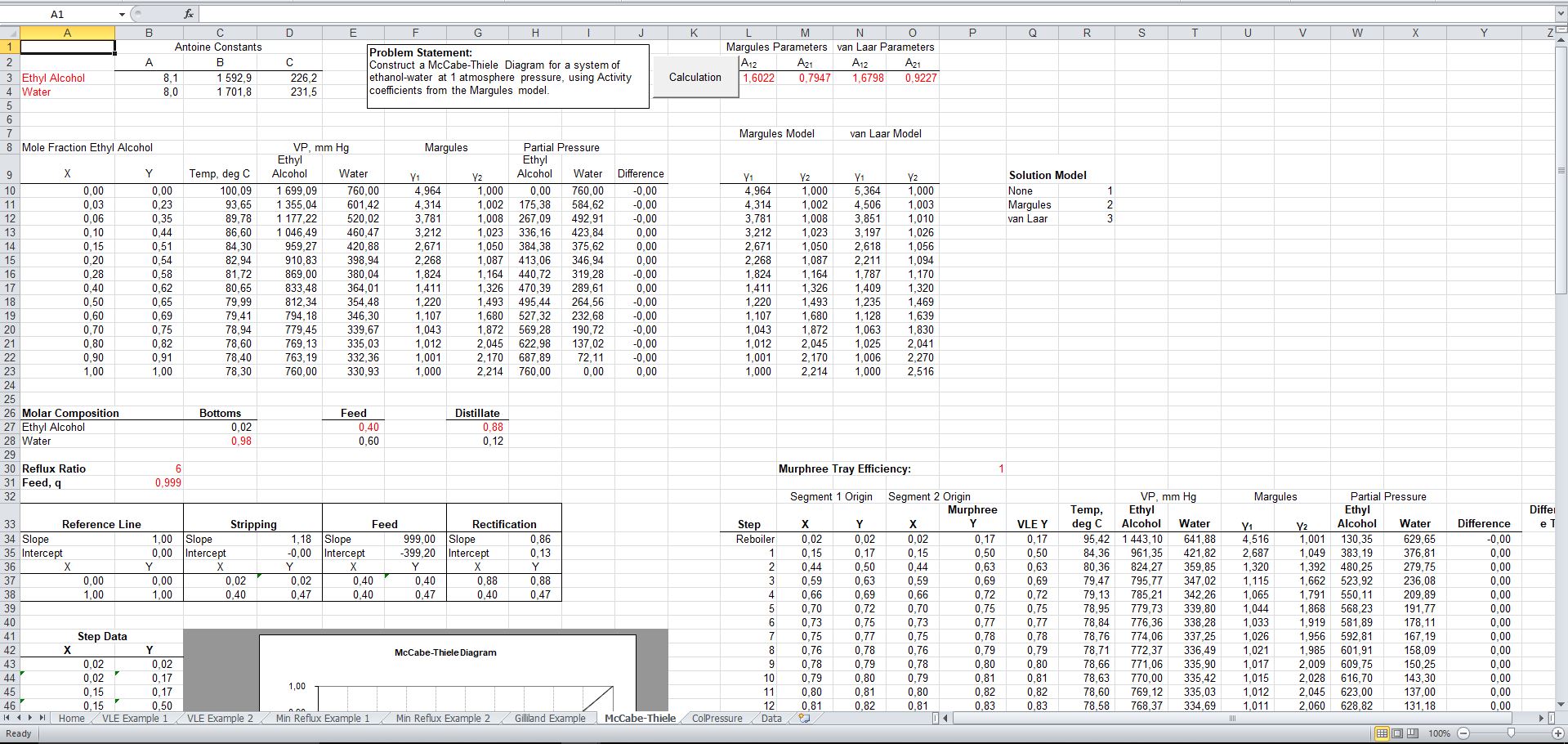Click Water Antoine constant B 1 701,8

[x=234, y=92]
